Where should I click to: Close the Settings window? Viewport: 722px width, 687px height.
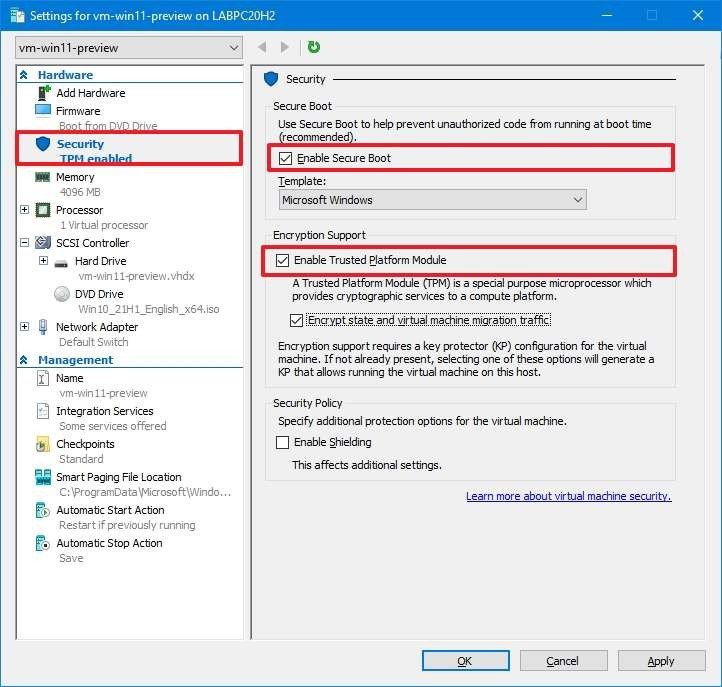697,15
